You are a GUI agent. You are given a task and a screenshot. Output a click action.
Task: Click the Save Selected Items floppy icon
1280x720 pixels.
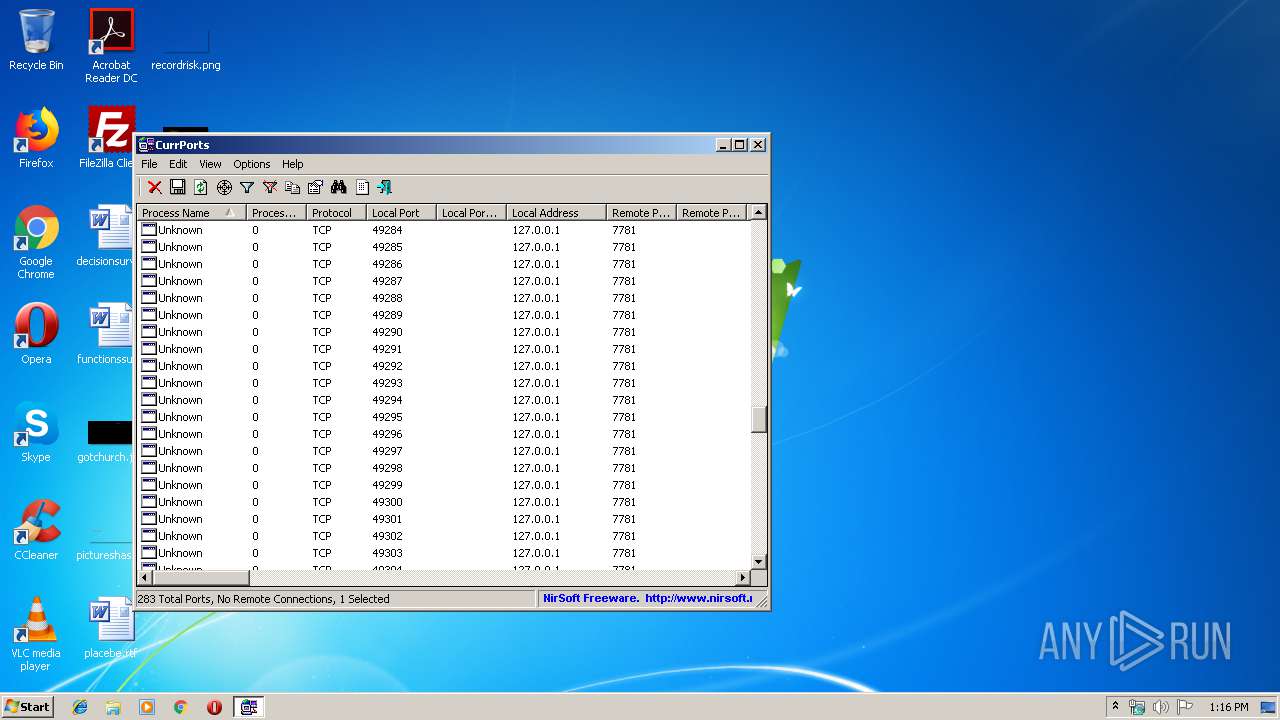(x=178, y=187)
